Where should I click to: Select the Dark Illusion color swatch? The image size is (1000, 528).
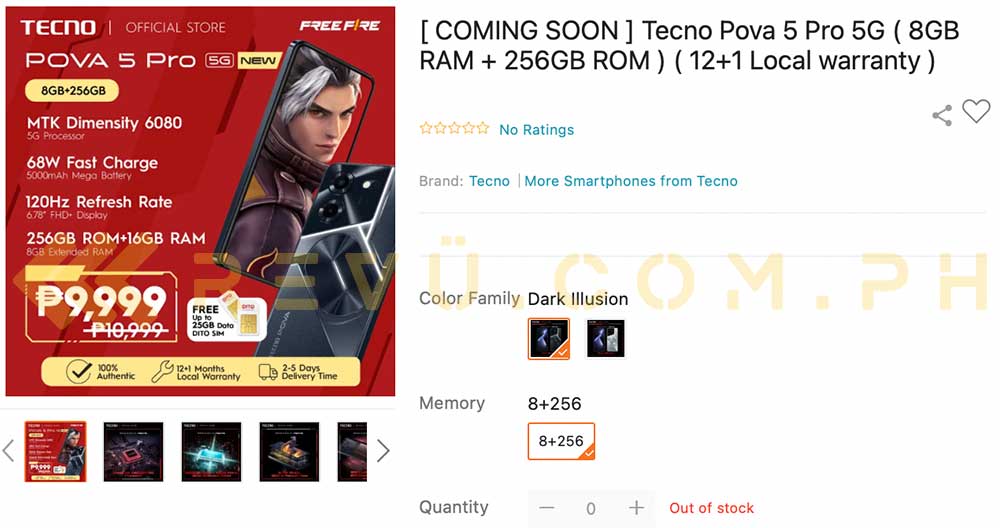[548, 339]
